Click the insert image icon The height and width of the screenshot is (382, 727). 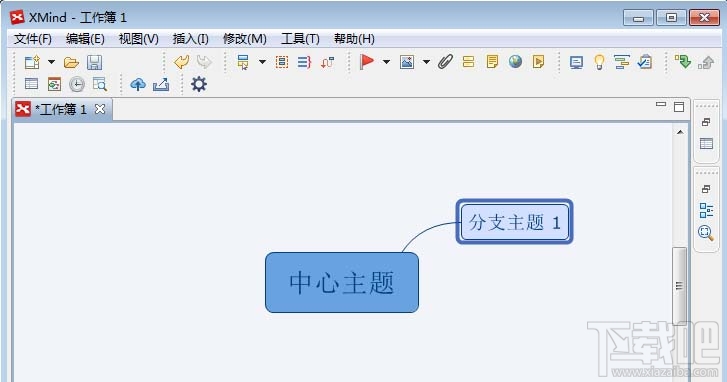tap(407, 62)
